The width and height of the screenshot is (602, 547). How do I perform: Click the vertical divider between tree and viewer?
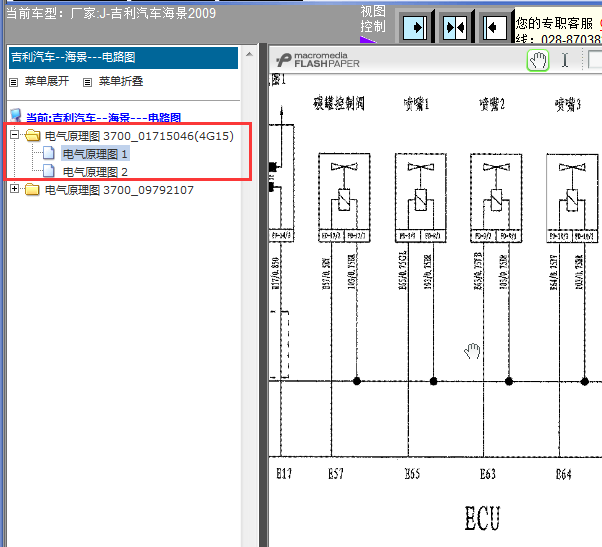pos(263,295)
